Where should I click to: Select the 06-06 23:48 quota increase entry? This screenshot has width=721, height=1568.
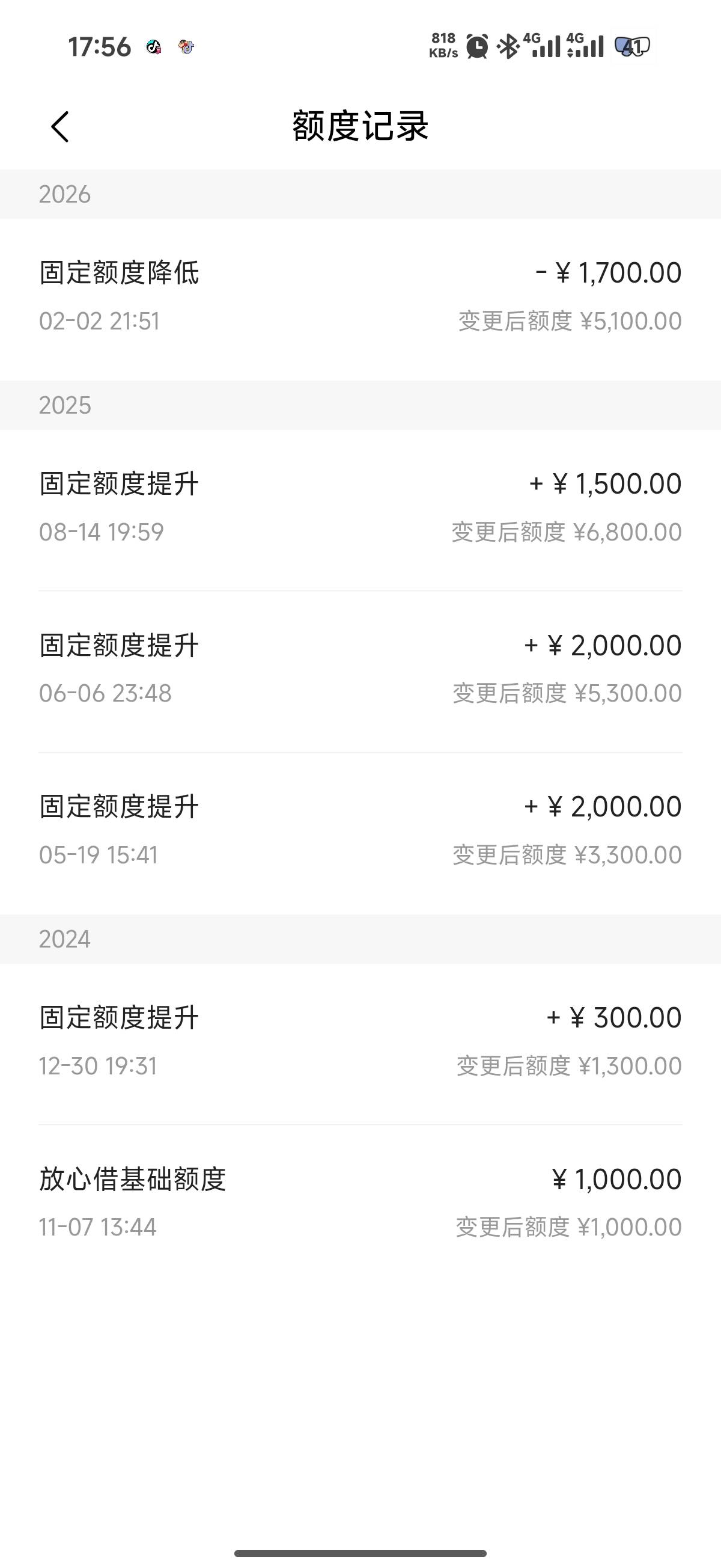pos(360,669)
